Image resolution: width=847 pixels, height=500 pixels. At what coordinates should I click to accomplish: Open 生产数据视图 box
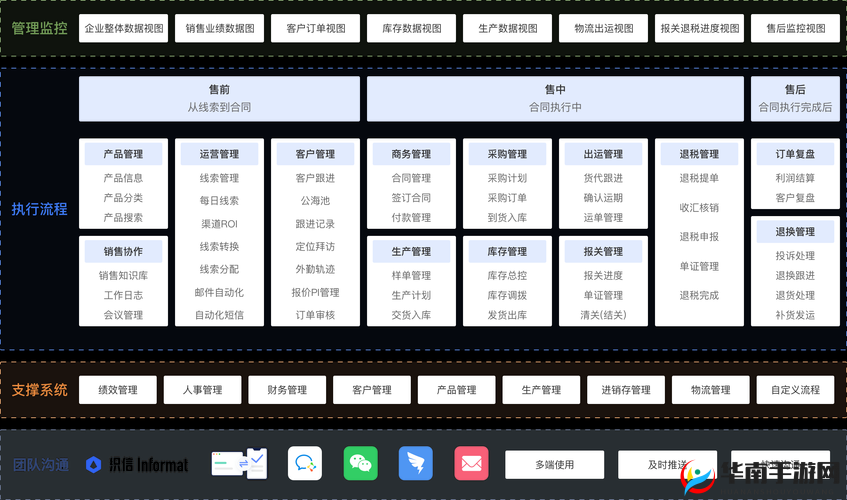click(x=508, y=29)
